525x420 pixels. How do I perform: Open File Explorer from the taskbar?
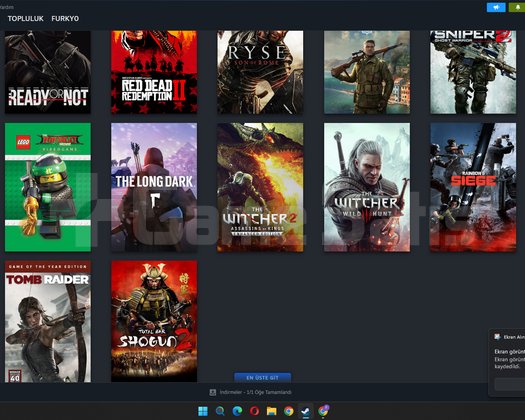pos(272,411)
